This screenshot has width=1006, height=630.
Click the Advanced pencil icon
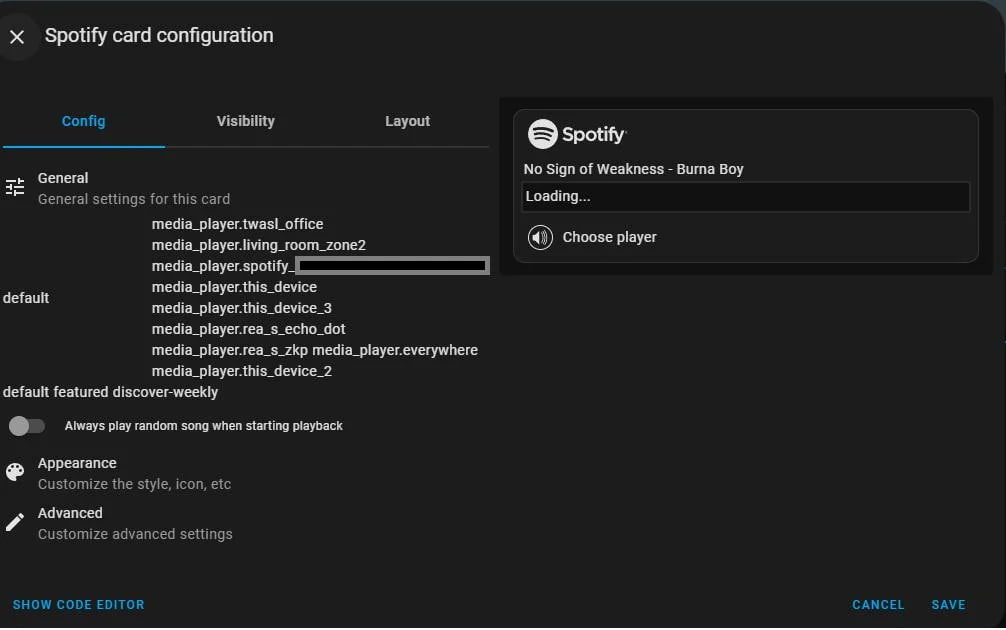tap(15, 521)
